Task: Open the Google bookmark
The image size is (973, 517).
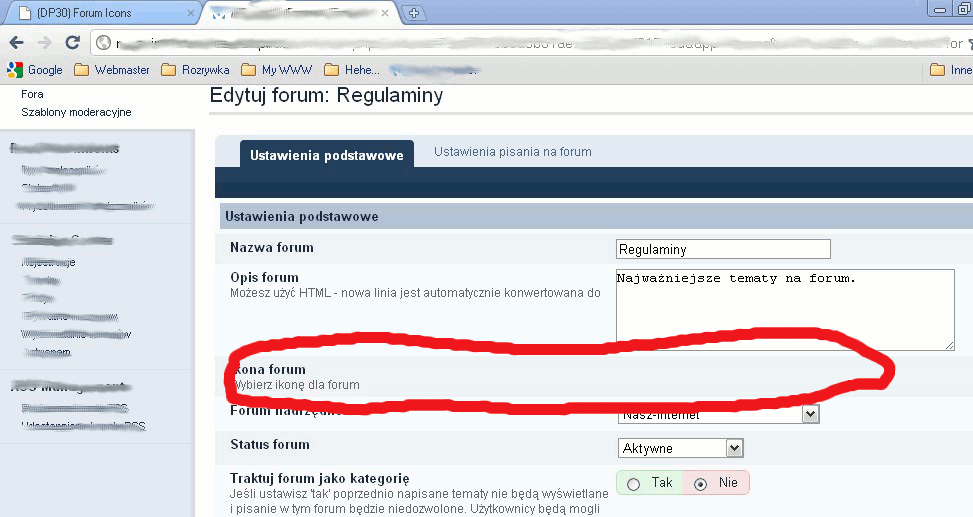Action: (36, 70)
